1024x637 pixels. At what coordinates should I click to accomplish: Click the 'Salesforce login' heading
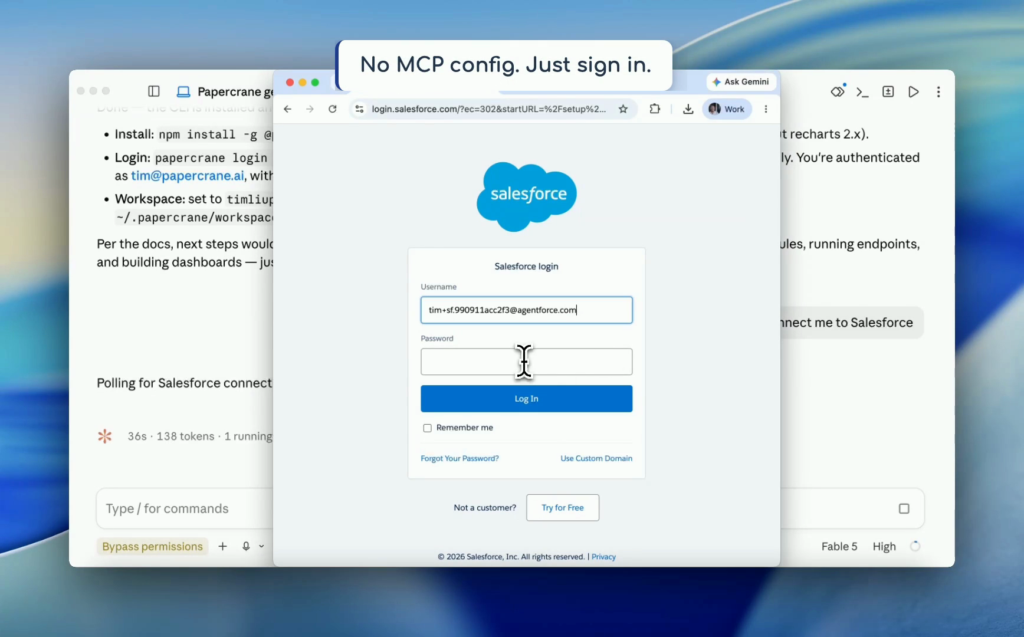pos(526,267)
